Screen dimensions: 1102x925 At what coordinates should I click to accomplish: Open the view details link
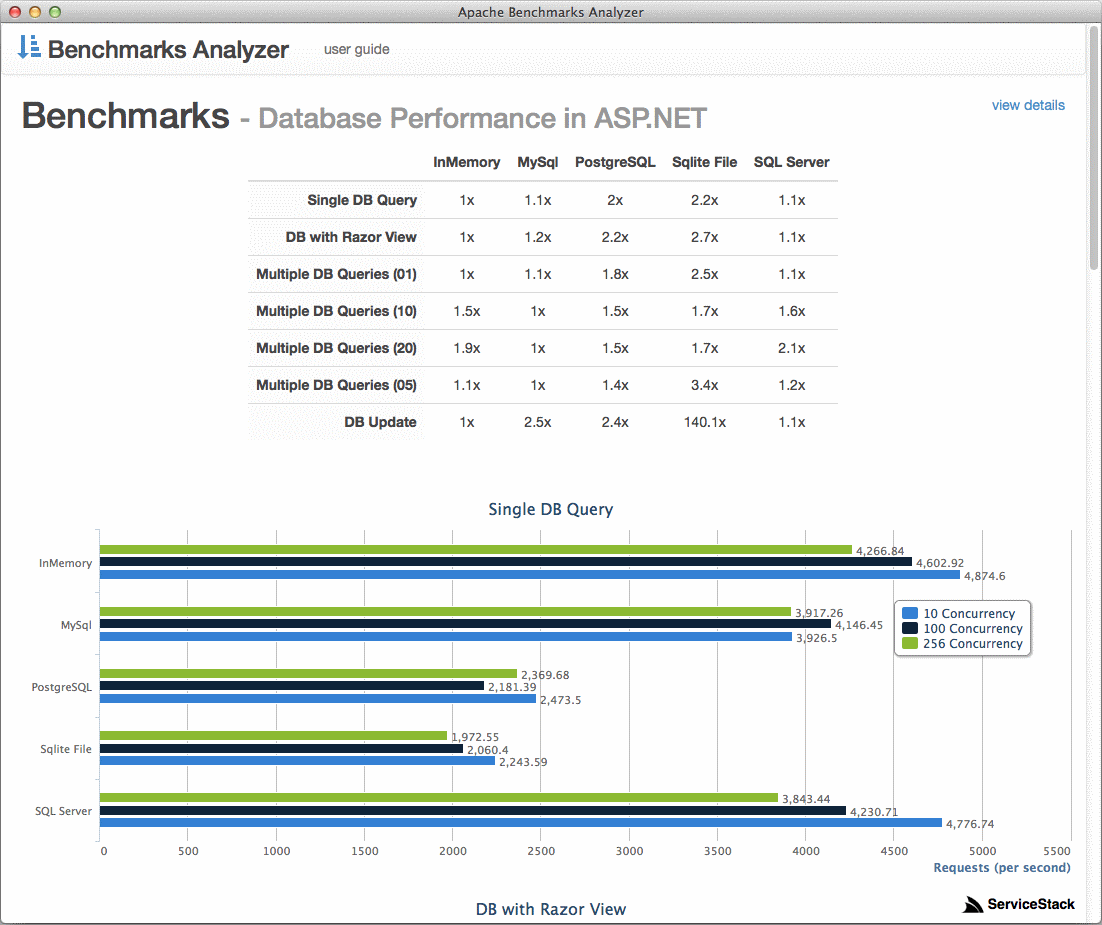coord(1028,105)
